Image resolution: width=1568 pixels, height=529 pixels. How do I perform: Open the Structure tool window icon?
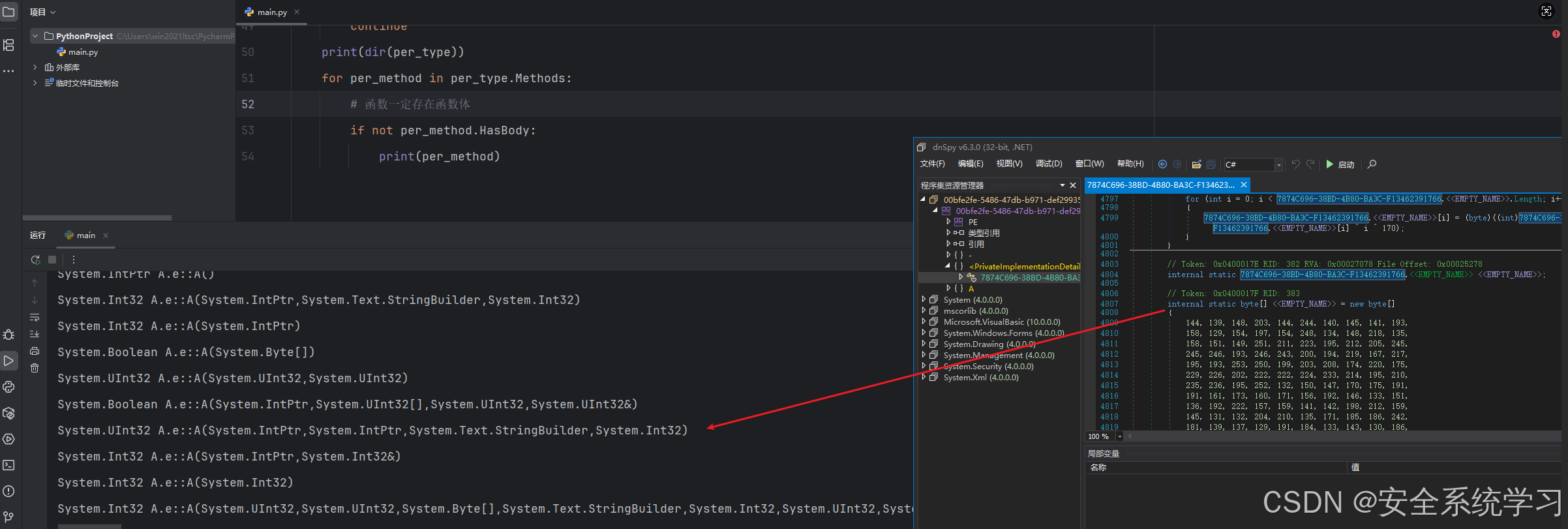point(8,44)
